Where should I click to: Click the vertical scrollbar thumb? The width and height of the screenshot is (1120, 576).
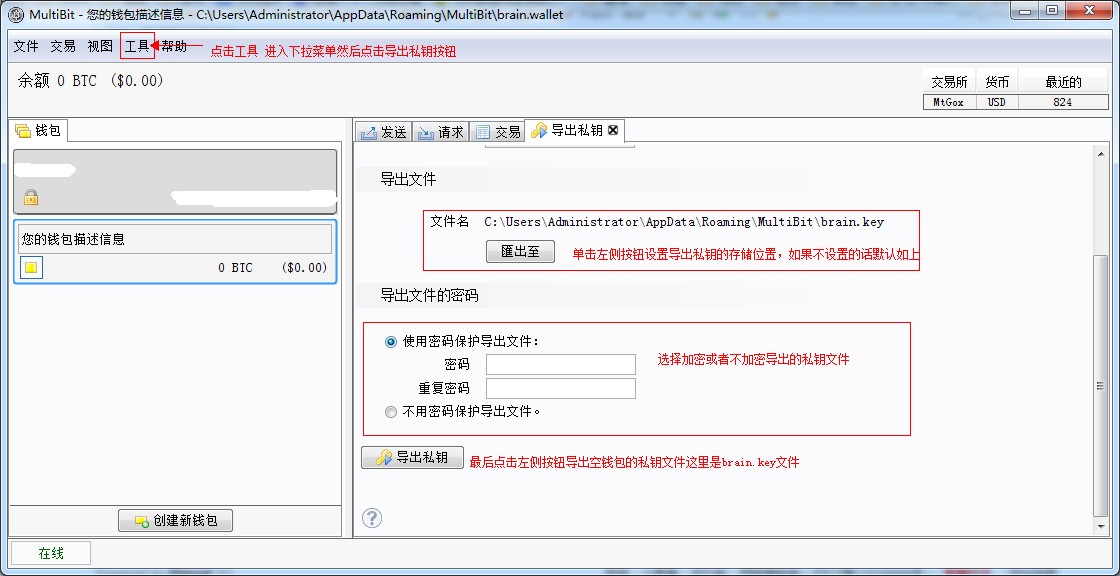(x=1101, y=386)
